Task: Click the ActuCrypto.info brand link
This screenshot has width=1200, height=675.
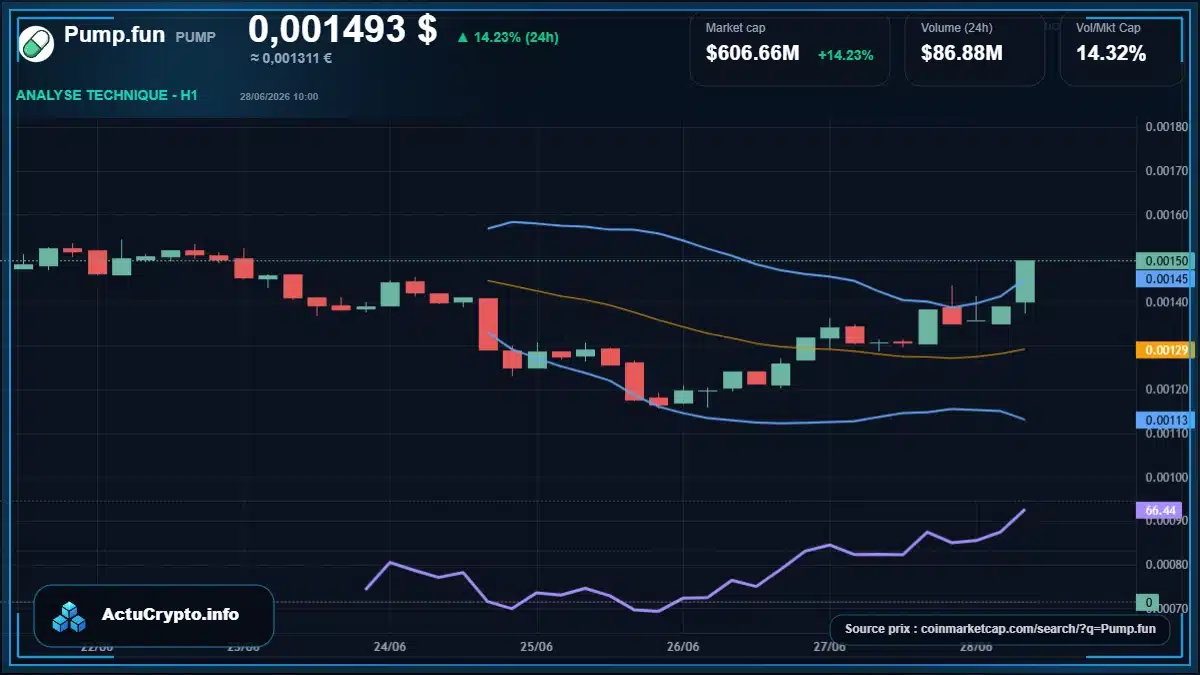Action: click(170, 615)
